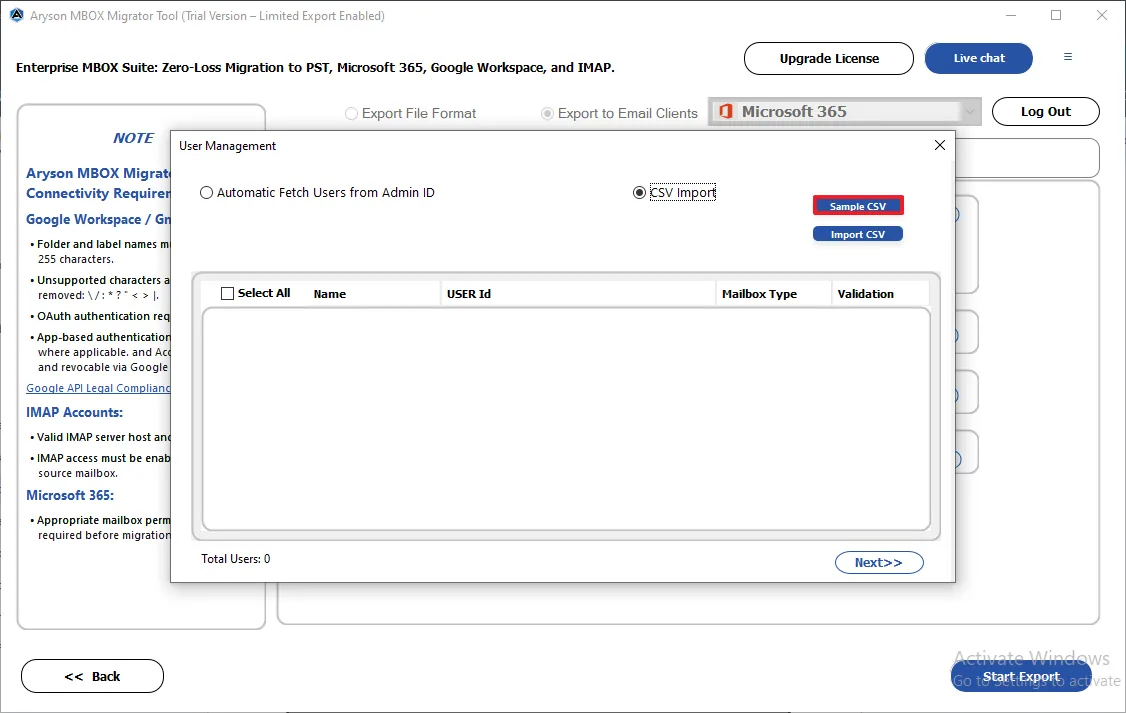The width and height of the screenshot is (1126, 713).
Task: Click the IMAP Accounts: heading
Action: pyautogui.click(x=75, y=412)
